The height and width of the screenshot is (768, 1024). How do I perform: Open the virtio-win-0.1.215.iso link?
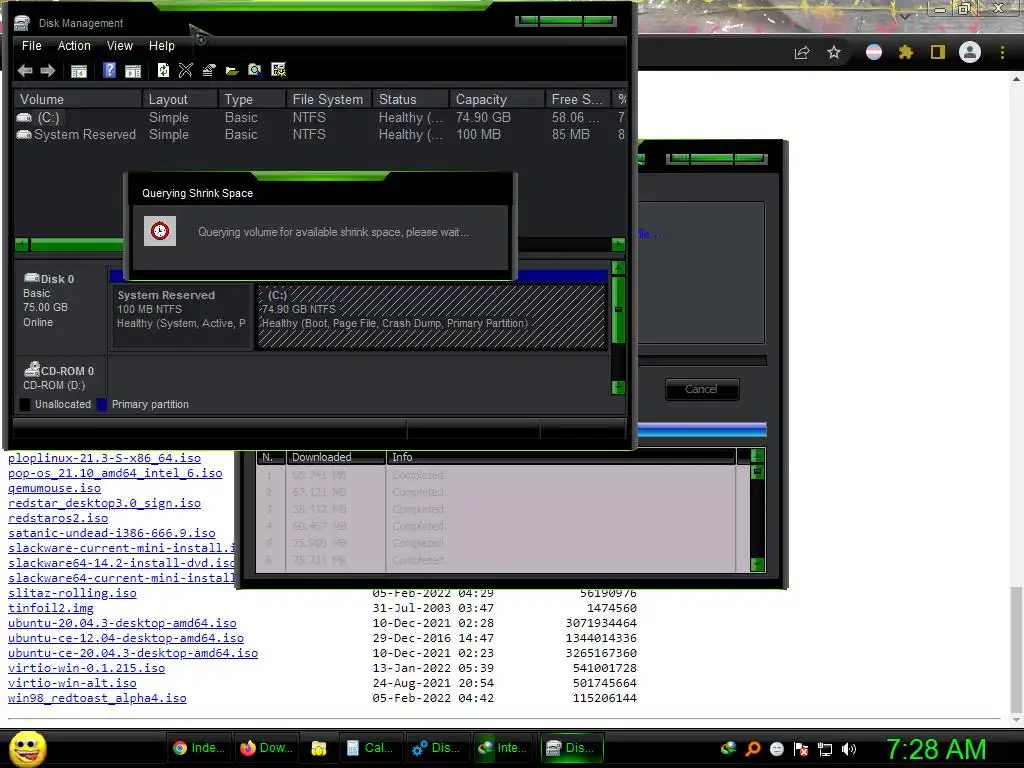point(86,668)
